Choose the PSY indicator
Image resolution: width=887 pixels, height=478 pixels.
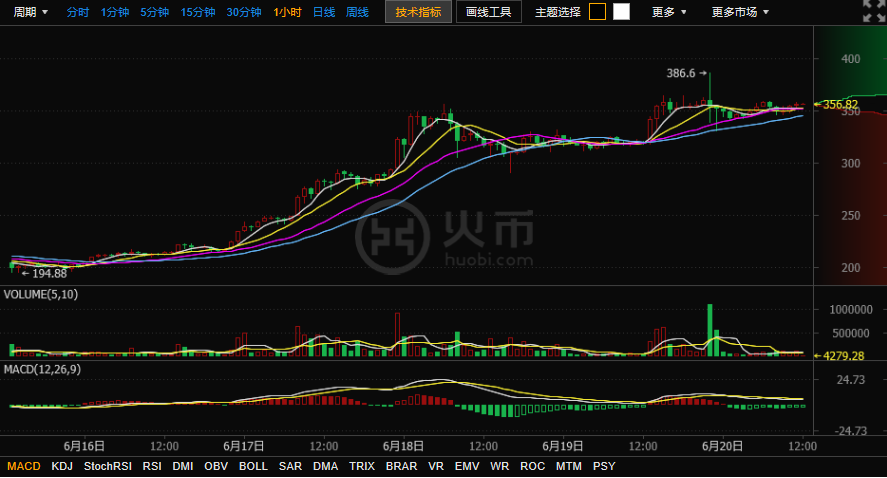click(x=604, y=466)
